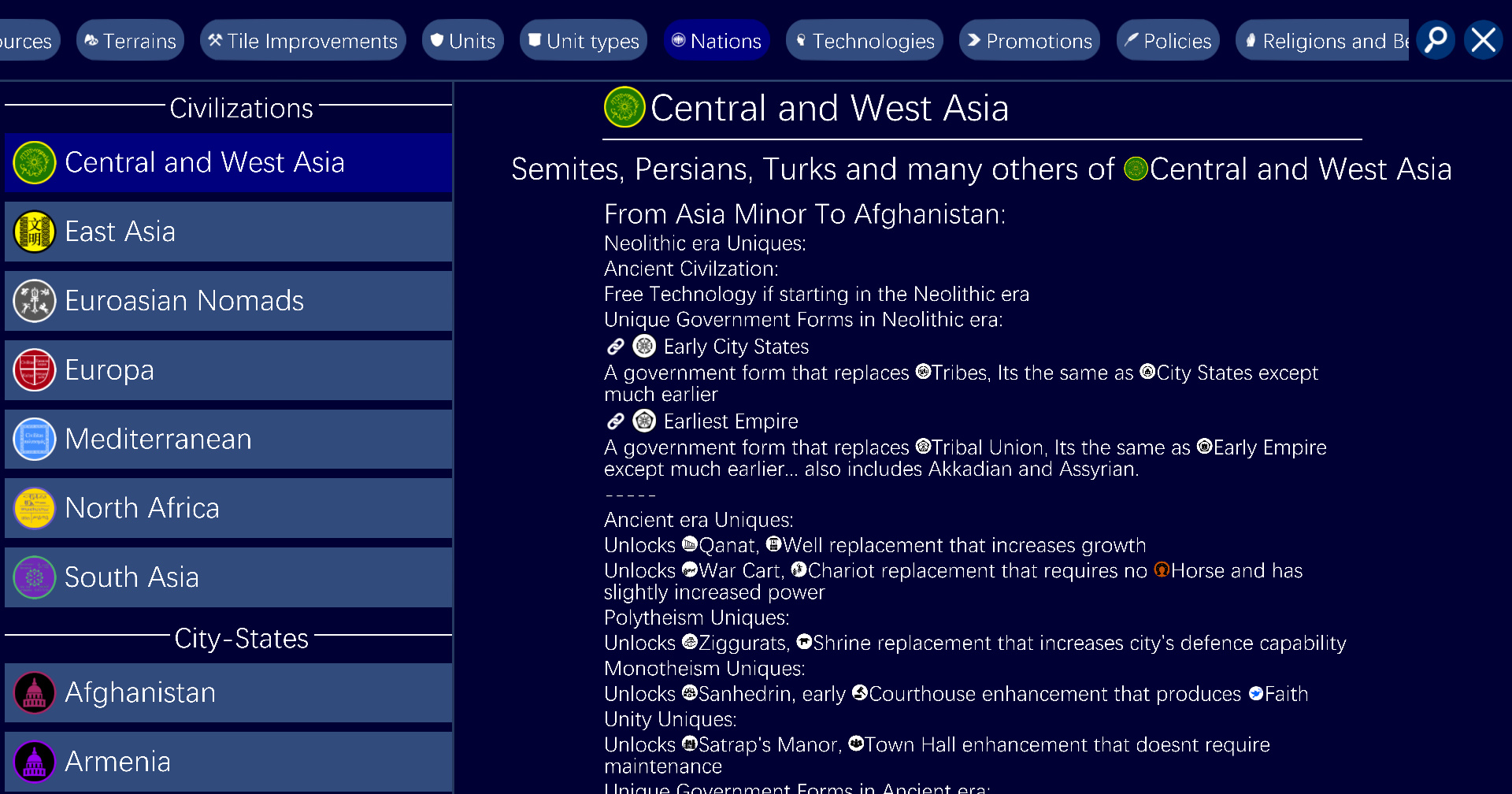Click the 'Ancient era Uniques:' line
Viewport: 1512px width, 794px height.
699,520
